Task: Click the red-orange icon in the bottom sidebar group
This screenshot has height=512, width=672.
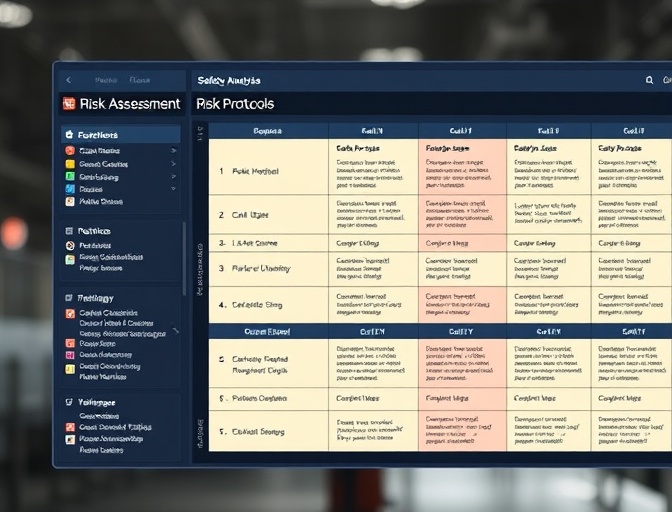Action: [70, 427]
